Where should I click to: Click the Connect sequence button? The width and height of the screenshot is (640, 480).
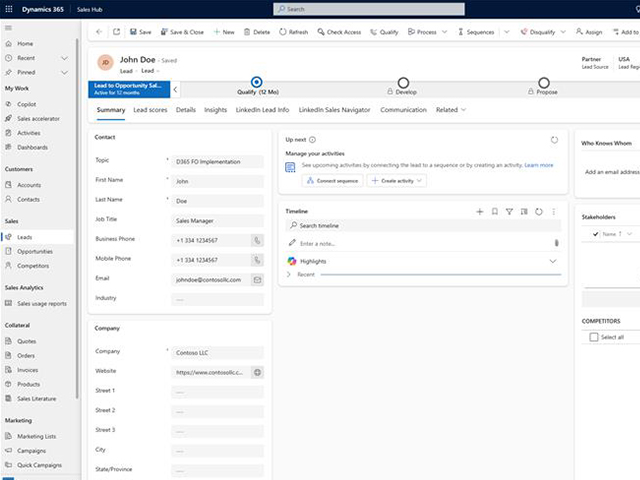click(332, 181)
